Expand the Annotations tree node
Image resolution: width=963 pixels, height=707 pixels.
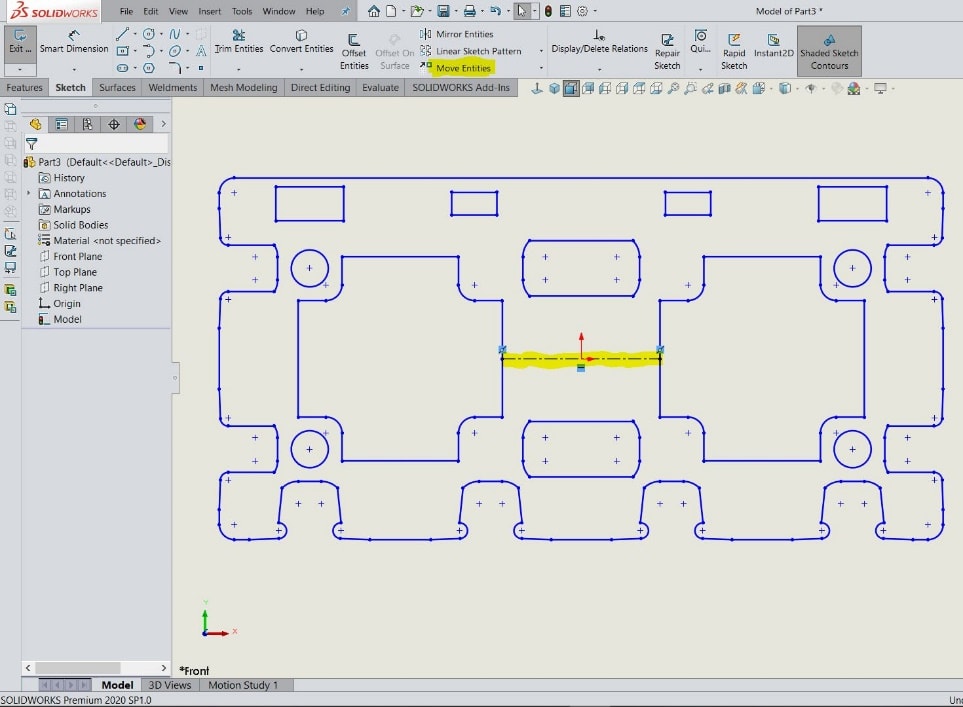[29, 193]
